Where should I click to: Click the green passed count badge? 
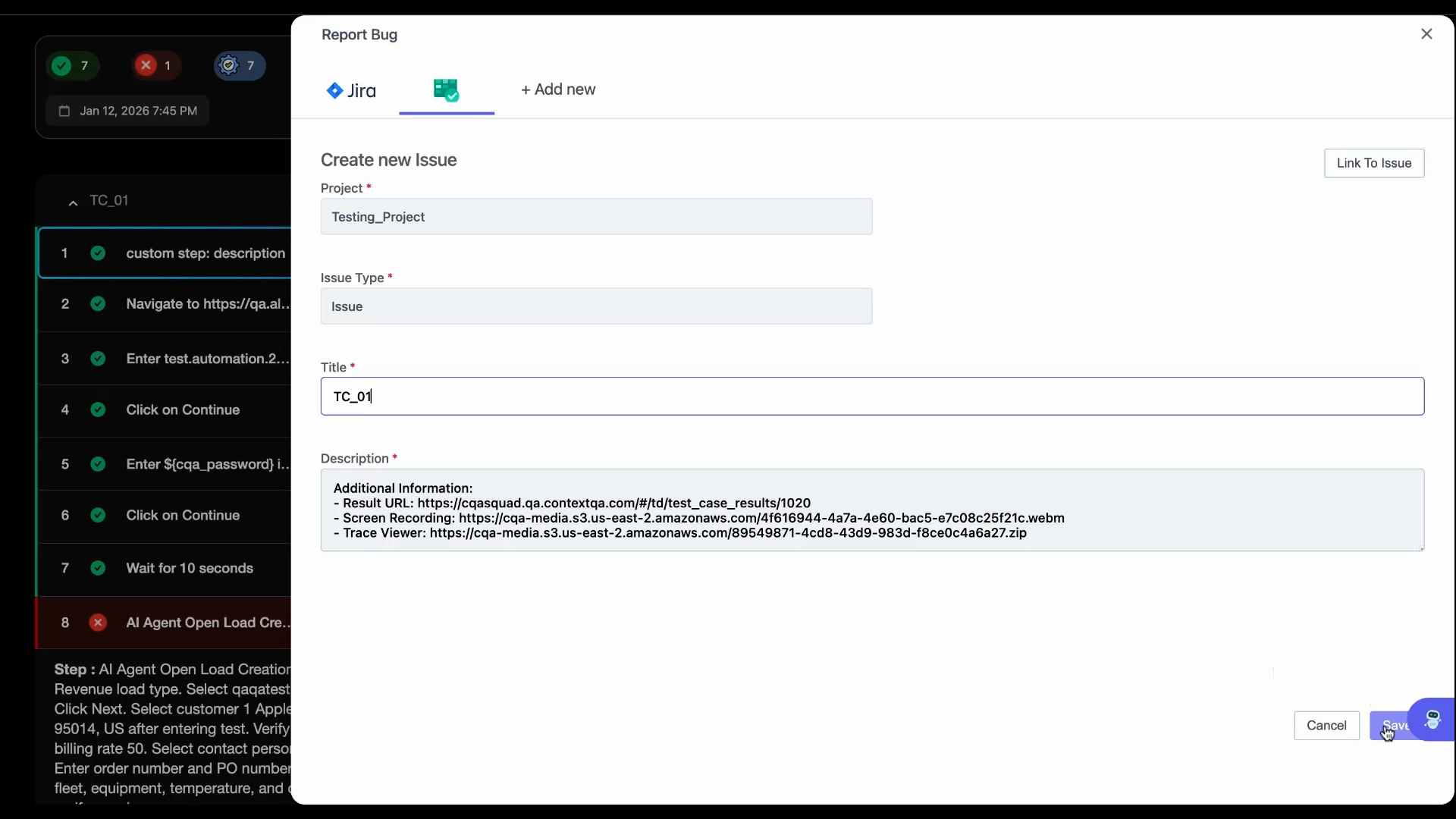[73, 66]
